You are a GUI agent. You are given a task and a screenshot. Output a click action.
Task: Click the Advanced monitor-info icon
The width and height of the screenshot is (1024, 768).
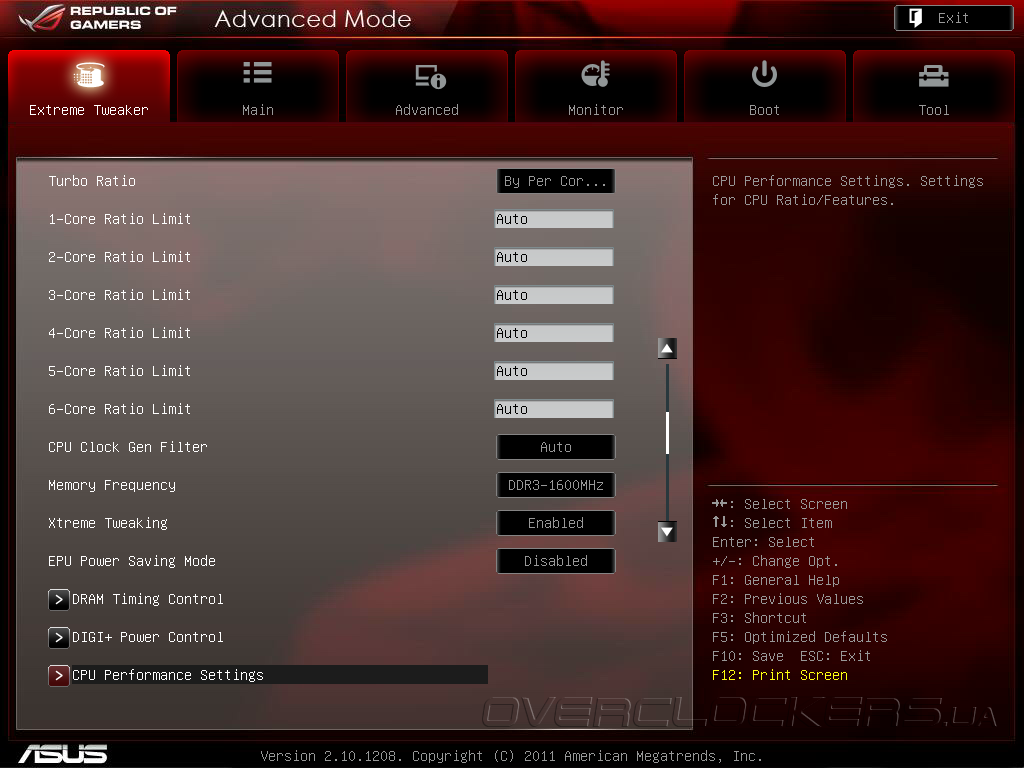pos(430,76)
